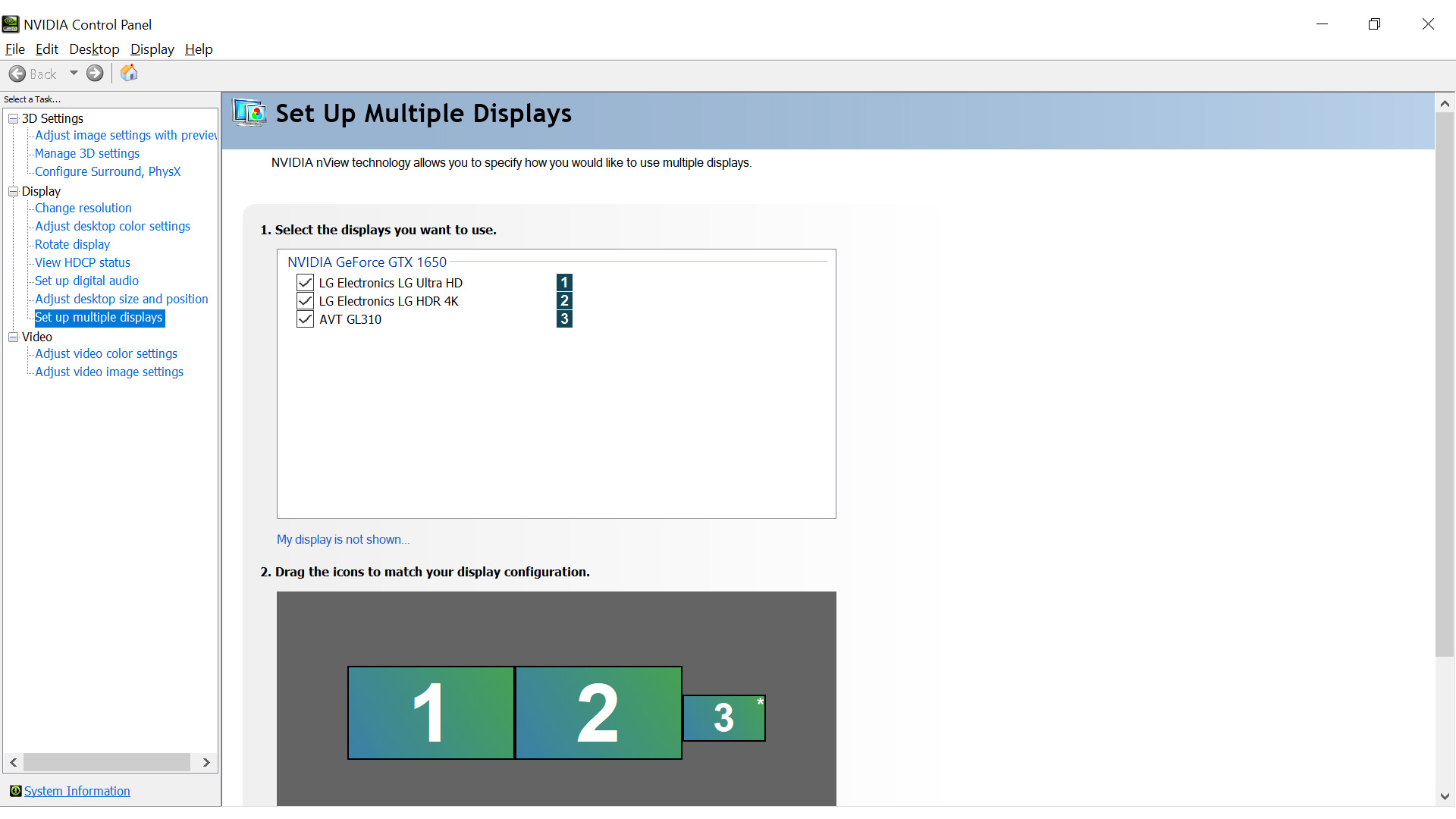Click the Video category label
The width and height of the screenshot is (1456, 819).
(37, 337)
